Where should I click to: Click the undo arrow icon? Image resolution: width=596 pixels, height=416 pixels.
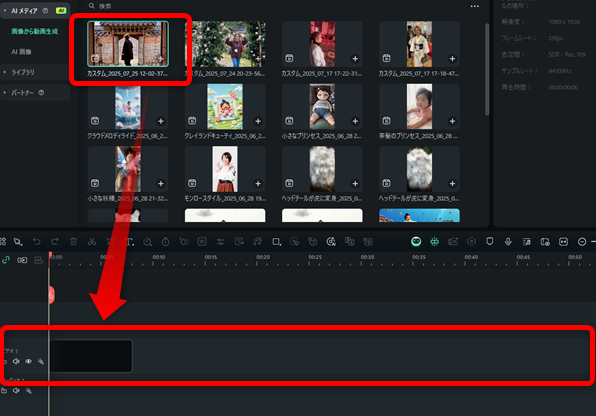pos(36,241)
